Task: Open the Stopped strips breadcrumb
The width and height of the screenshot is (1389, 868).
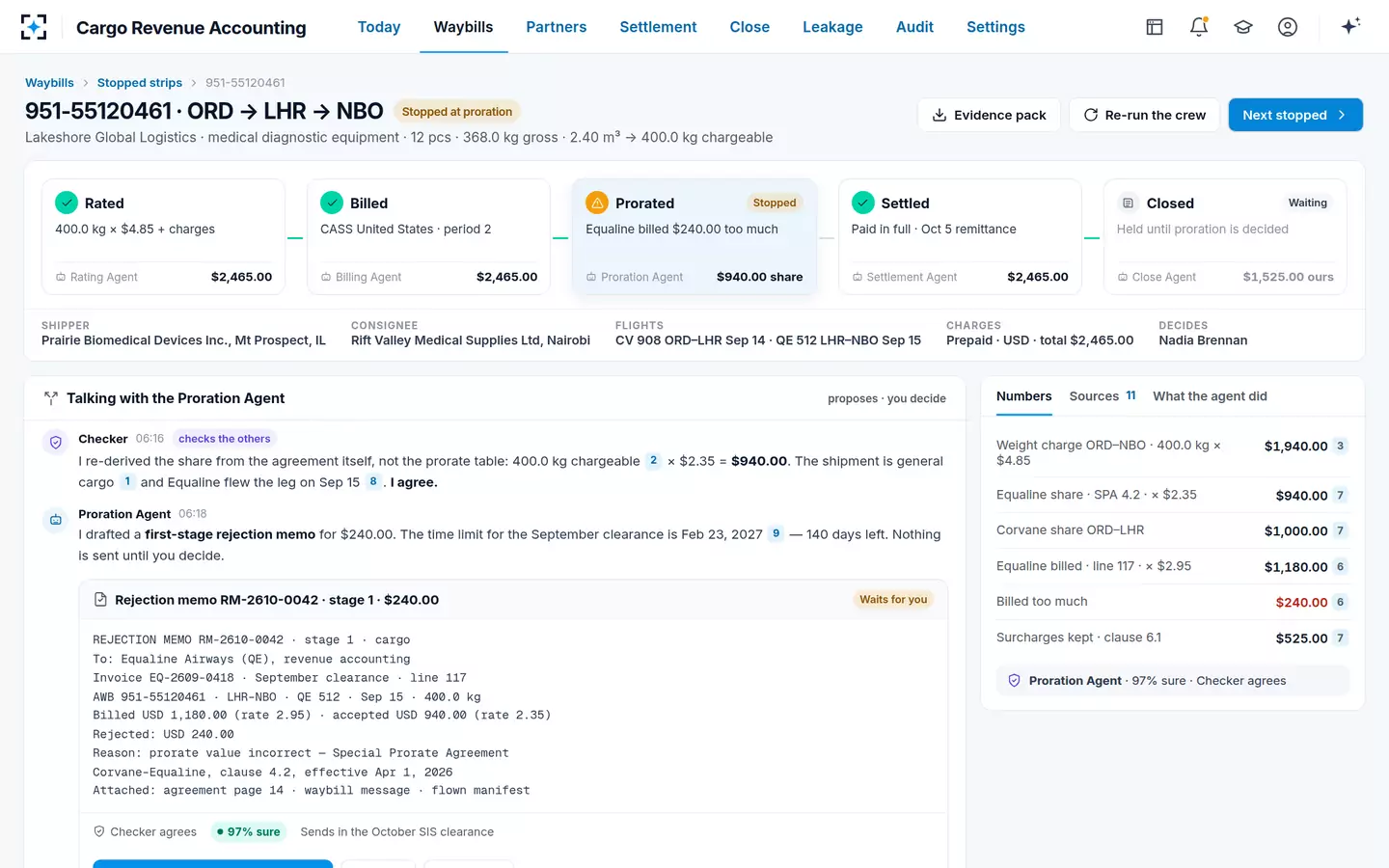Action: 140,83
